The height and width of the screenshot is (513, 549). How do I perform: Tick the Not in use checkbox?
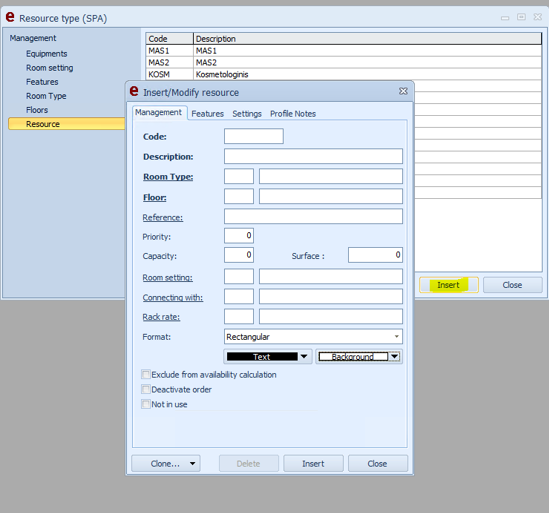(146, 404)
